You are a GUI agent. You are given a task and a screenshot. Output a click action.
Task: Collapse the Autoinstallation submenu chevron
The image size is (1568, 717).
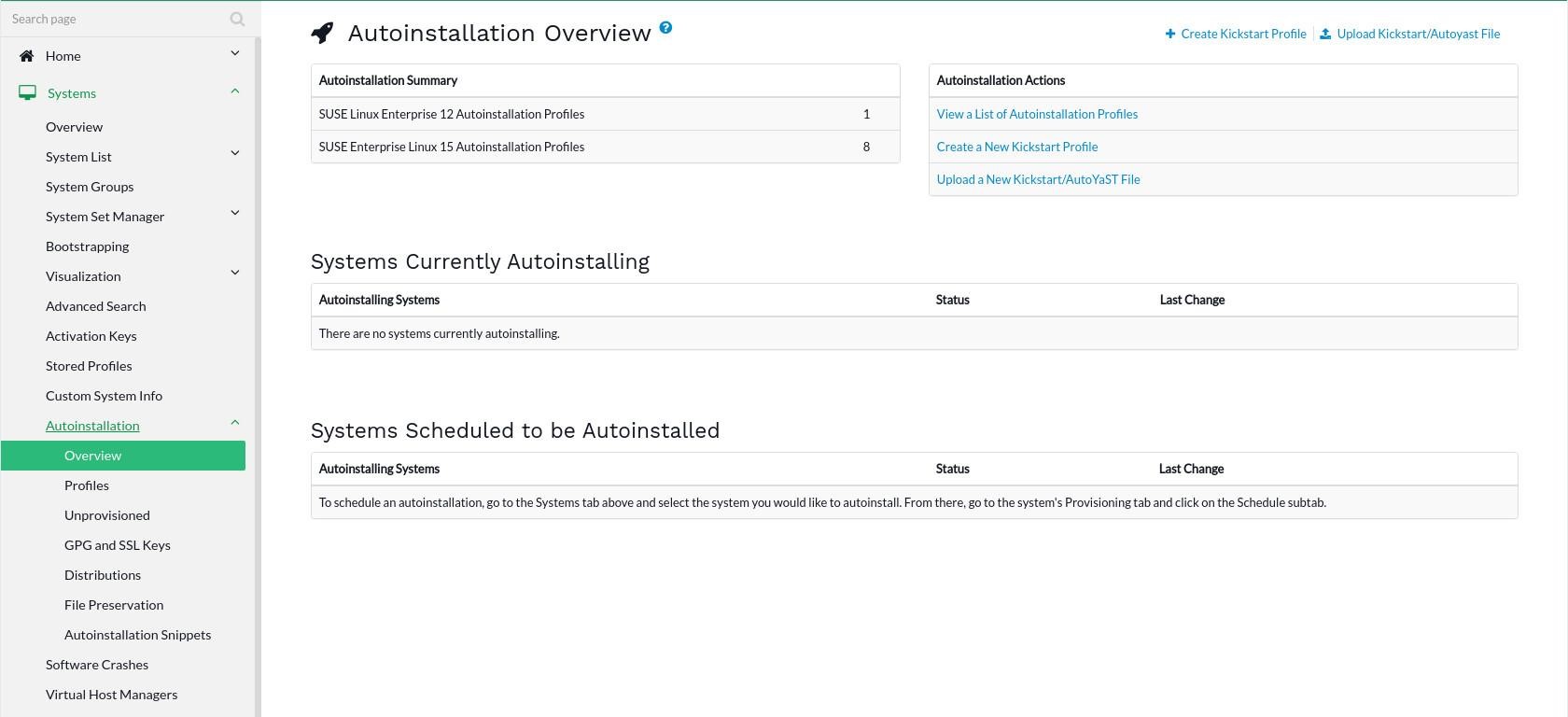click(x=235, y=423)
